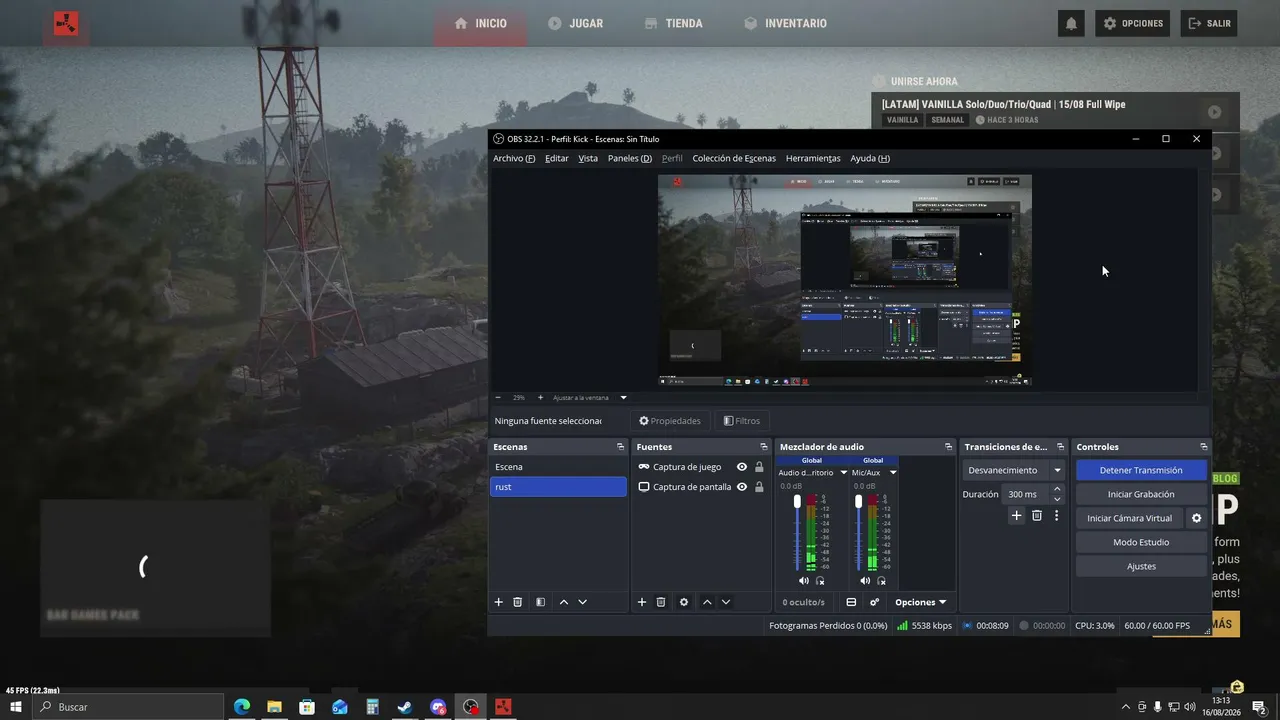This screenshot has width=1280, height=720.
Task: Show hidden system tray icons chevron
Action: (x=1126, y=707)
